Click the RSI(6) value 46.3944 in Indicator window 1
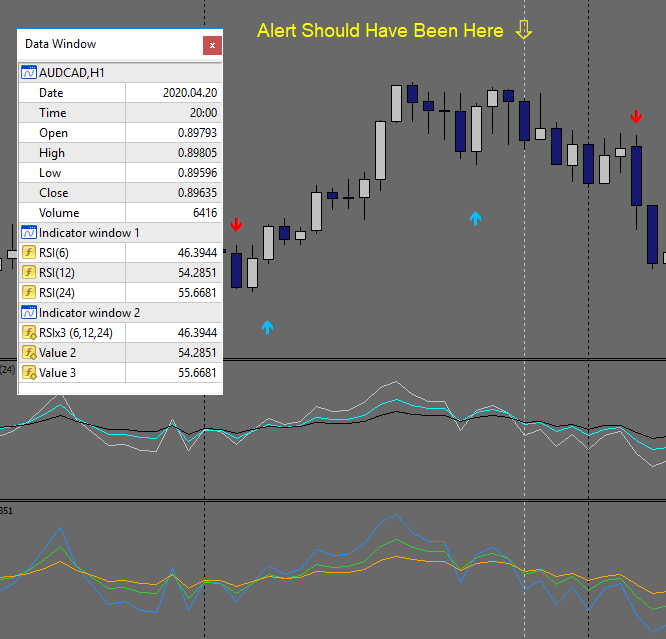Screen dimensions: 666x639 click(197, 252)
